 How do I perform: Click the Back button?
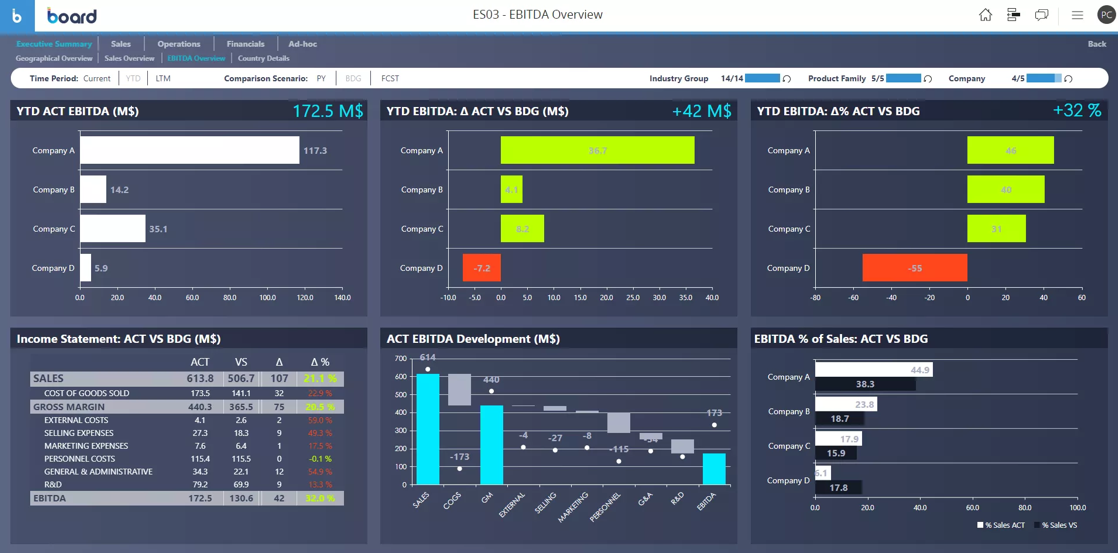coord(1096,44)
